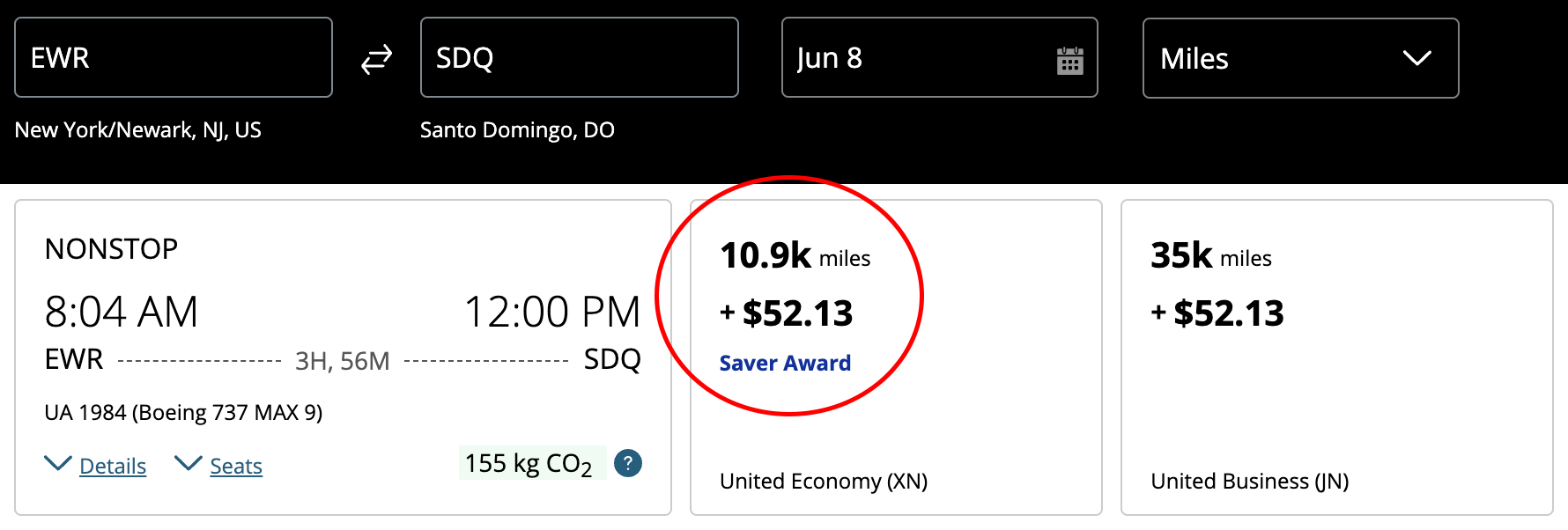Click the United Business (JN) cabin label
1568x530 pixels.
pos(1249,481)
